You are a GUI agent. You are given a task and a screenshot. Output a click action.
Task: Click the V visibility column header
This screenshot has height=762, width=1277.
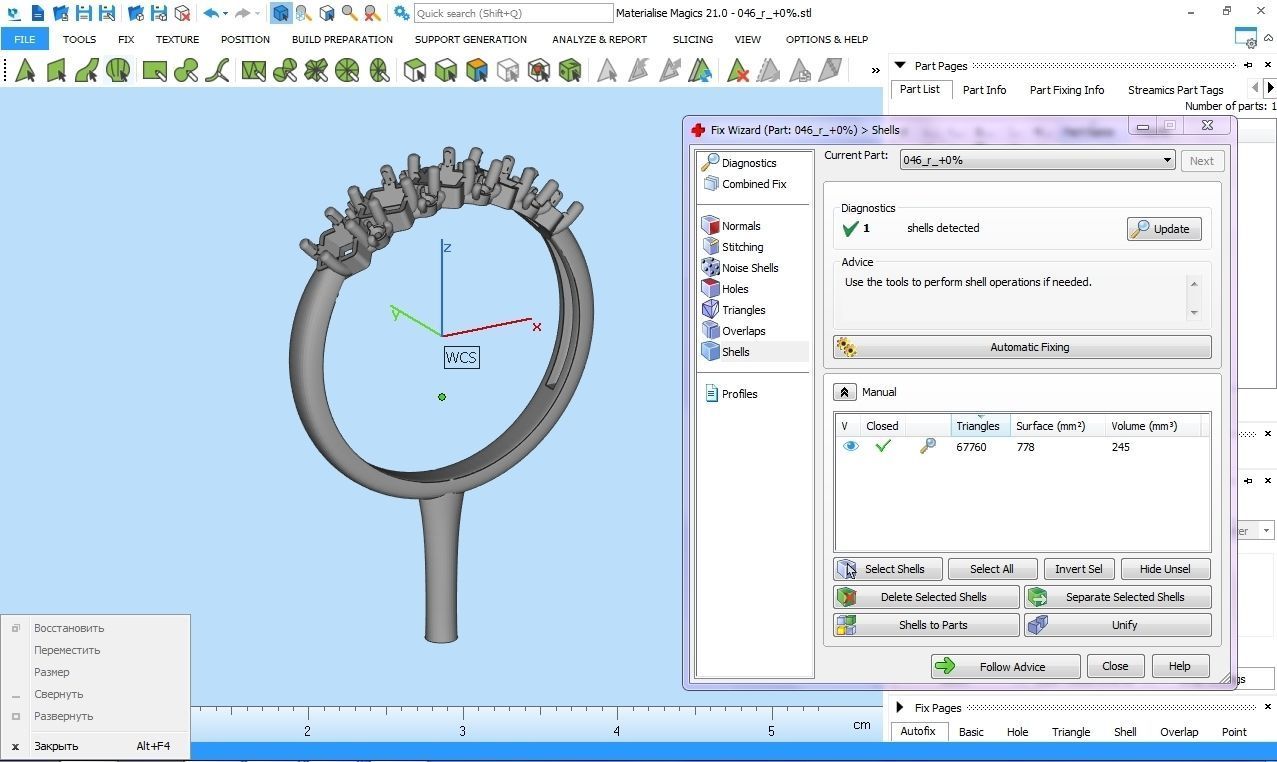(x=845, y=426)
